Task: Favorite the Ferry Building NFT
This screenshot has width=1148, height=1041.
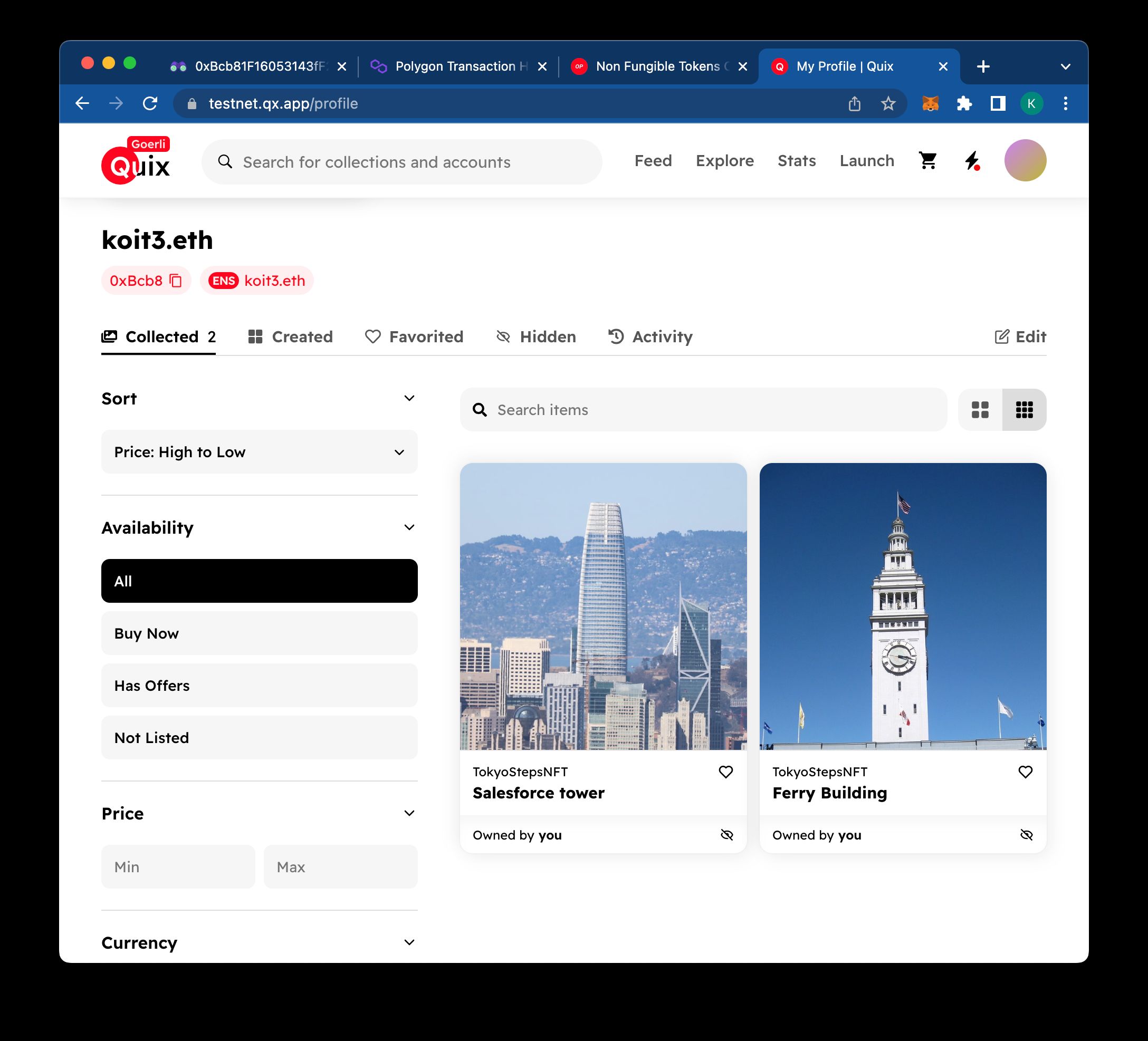Action: click(x=1025, y=772)
